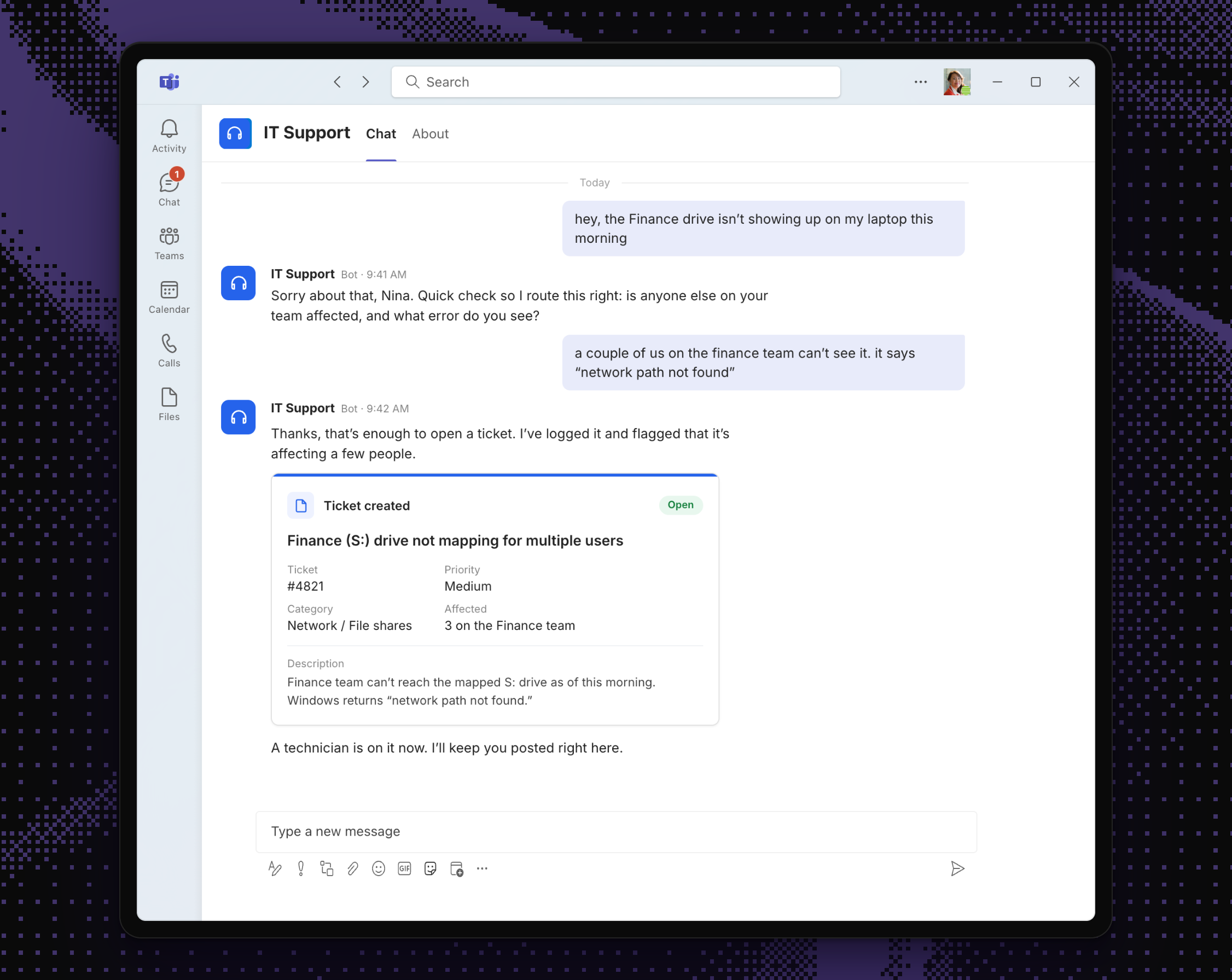Open the emoji picker
The height and width of the screenshot is (980, 1232).
[378, 868]
